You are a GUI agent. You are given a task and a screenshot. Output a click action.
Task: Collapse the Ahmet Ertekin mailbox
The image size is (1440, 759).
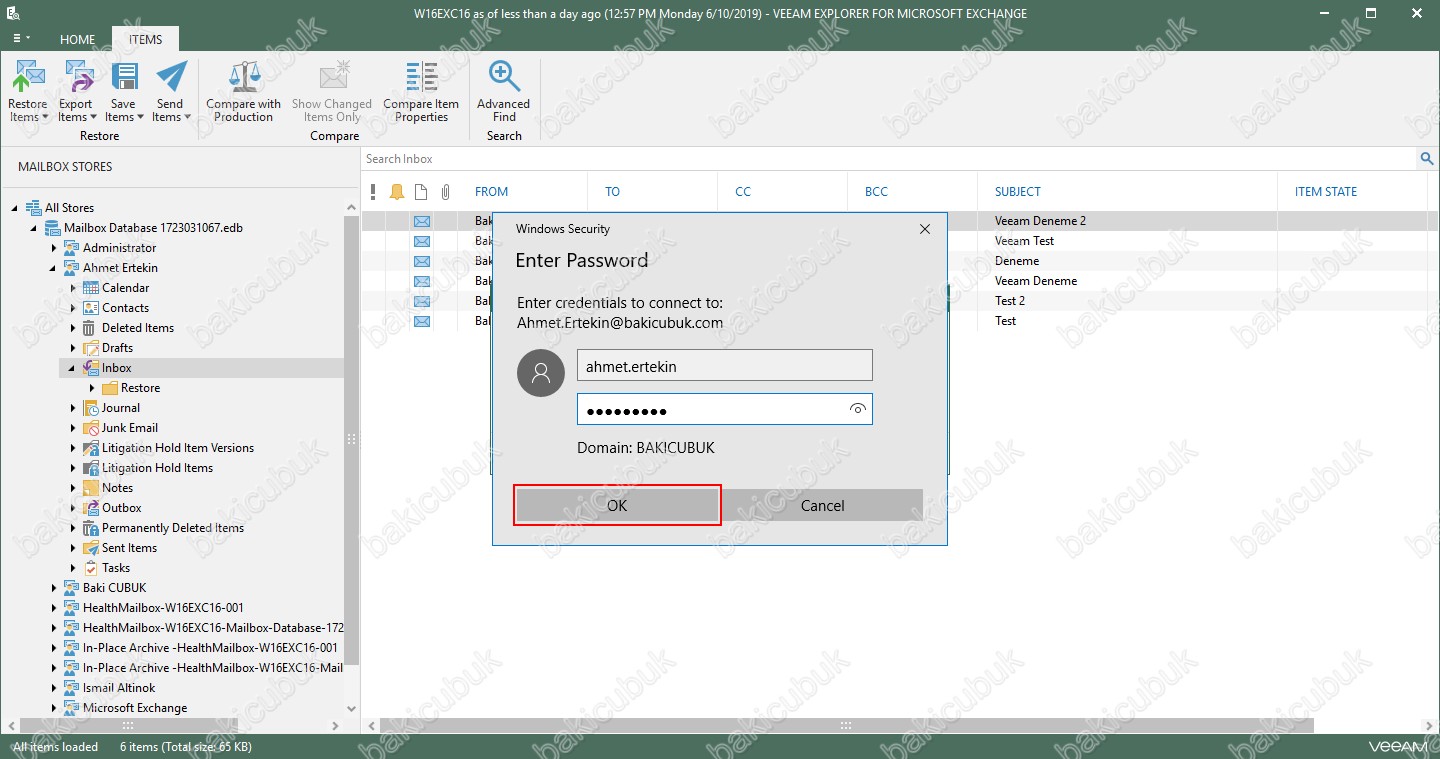pyautogui.click(x=53, y=268)
